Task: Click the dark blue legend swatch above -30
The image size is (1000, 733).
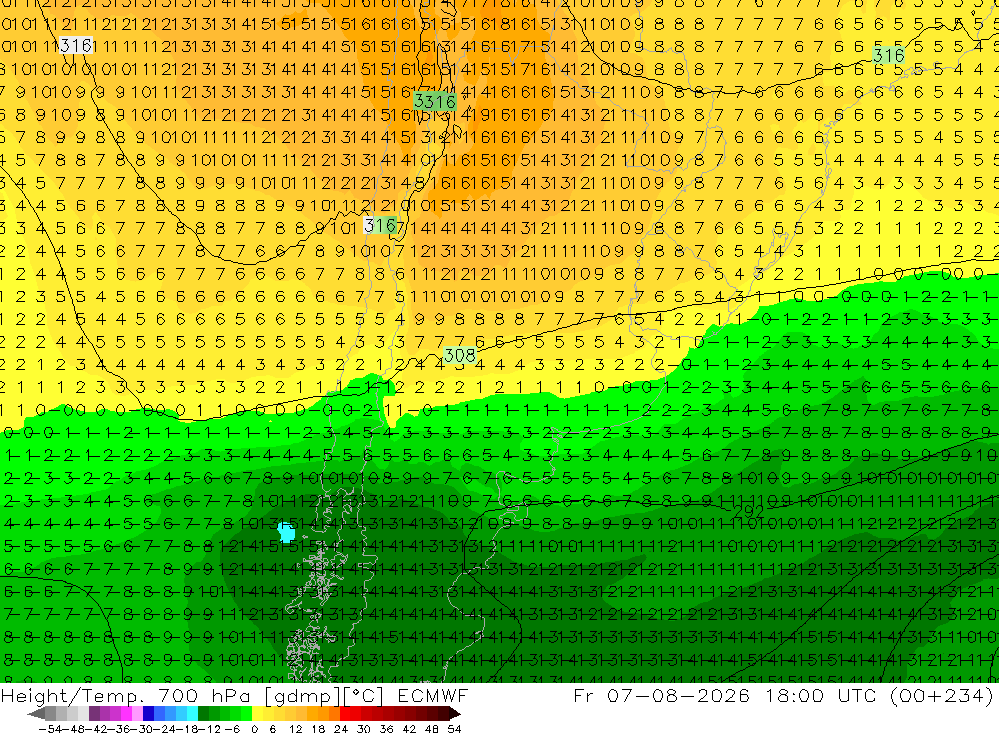Action: click(x=148, y=714)
